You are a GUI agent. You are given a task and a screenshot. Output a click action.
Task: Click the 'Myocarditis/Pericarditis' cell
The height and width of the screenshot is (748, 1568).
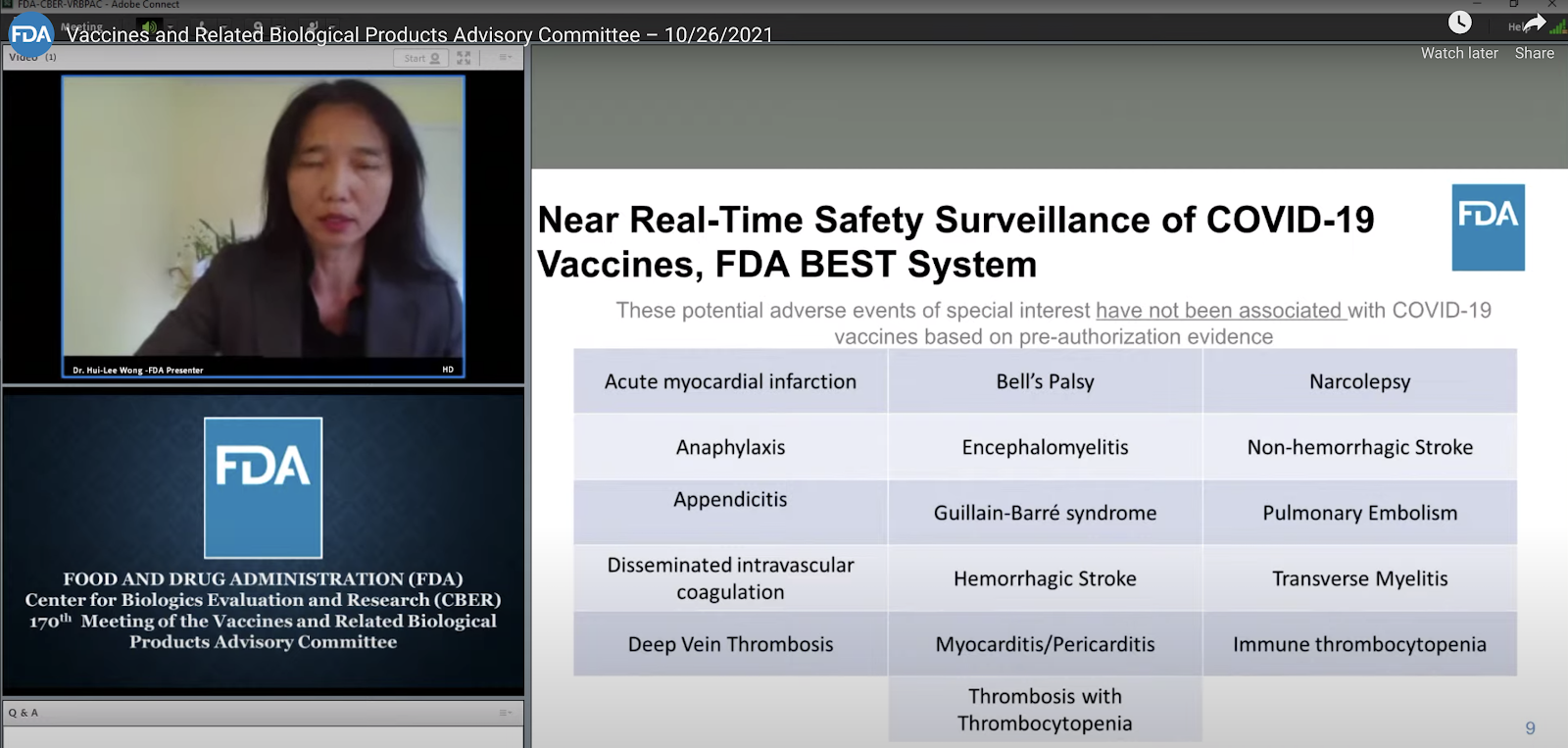tap(1045, 644)
